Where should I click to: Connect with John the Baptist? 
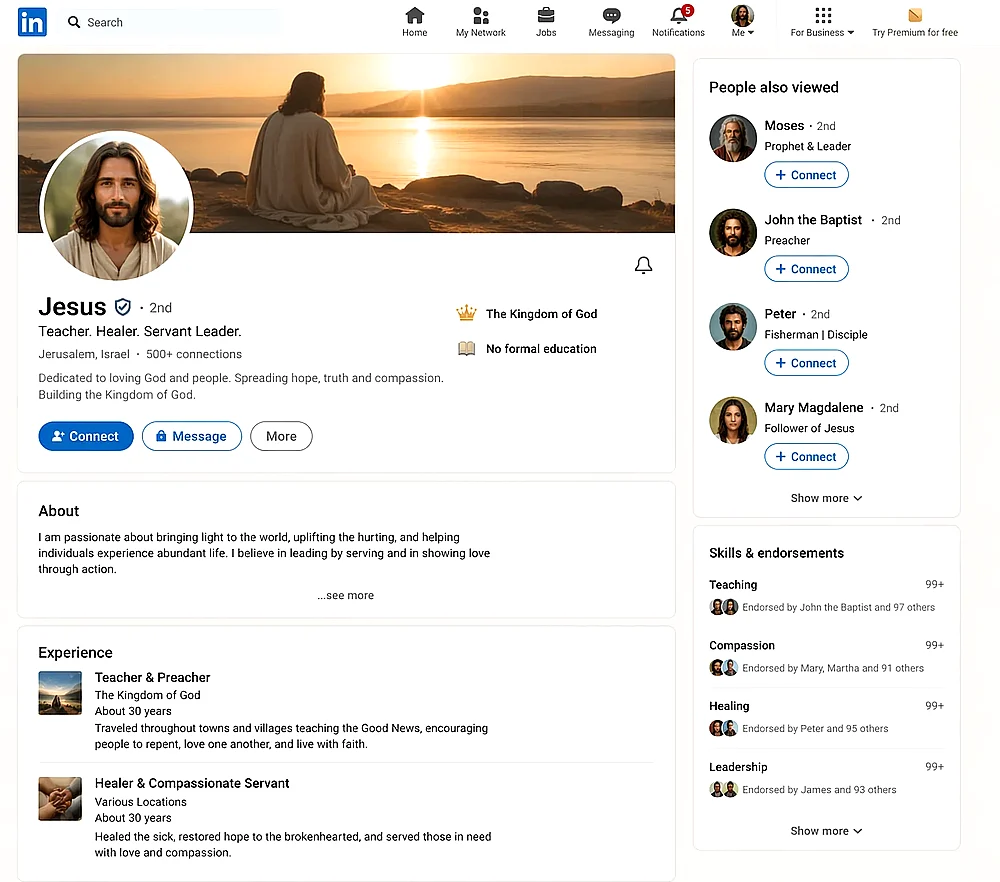click(x=806, y=269)
